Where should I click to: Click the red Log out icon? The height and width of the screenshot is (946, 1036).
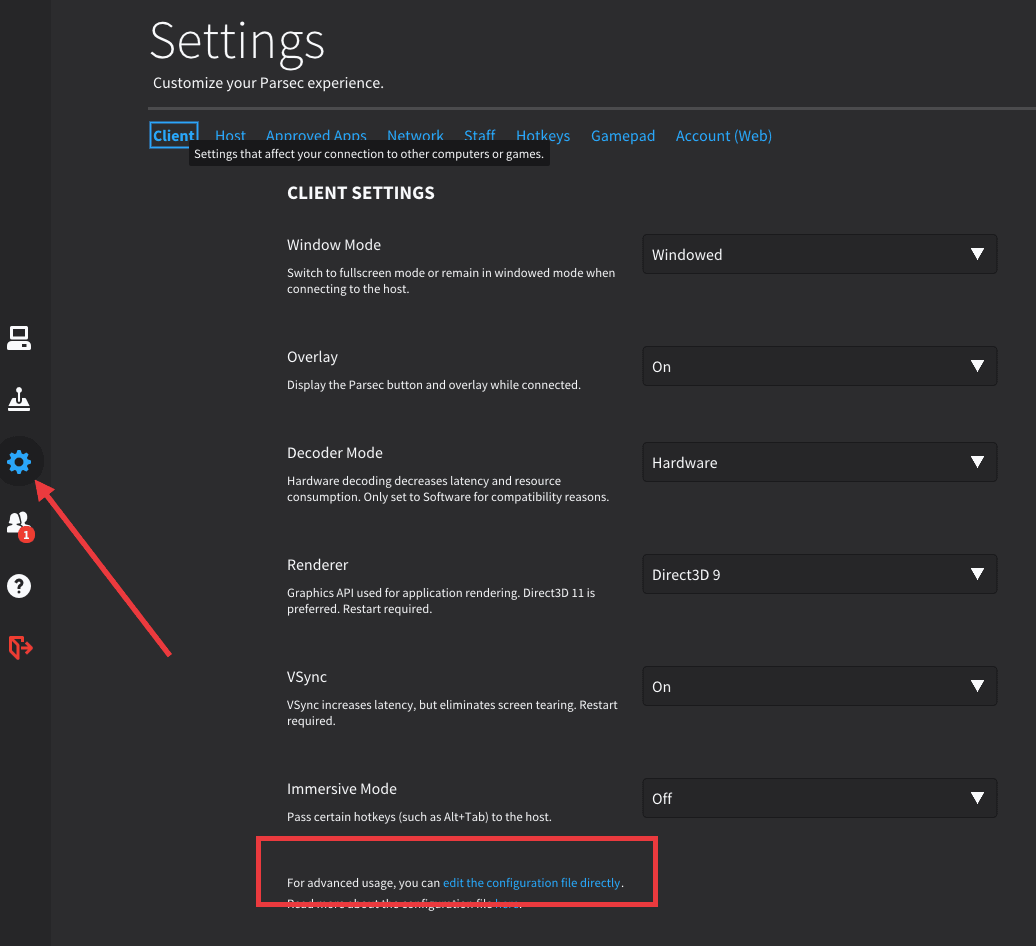point(20,648)
